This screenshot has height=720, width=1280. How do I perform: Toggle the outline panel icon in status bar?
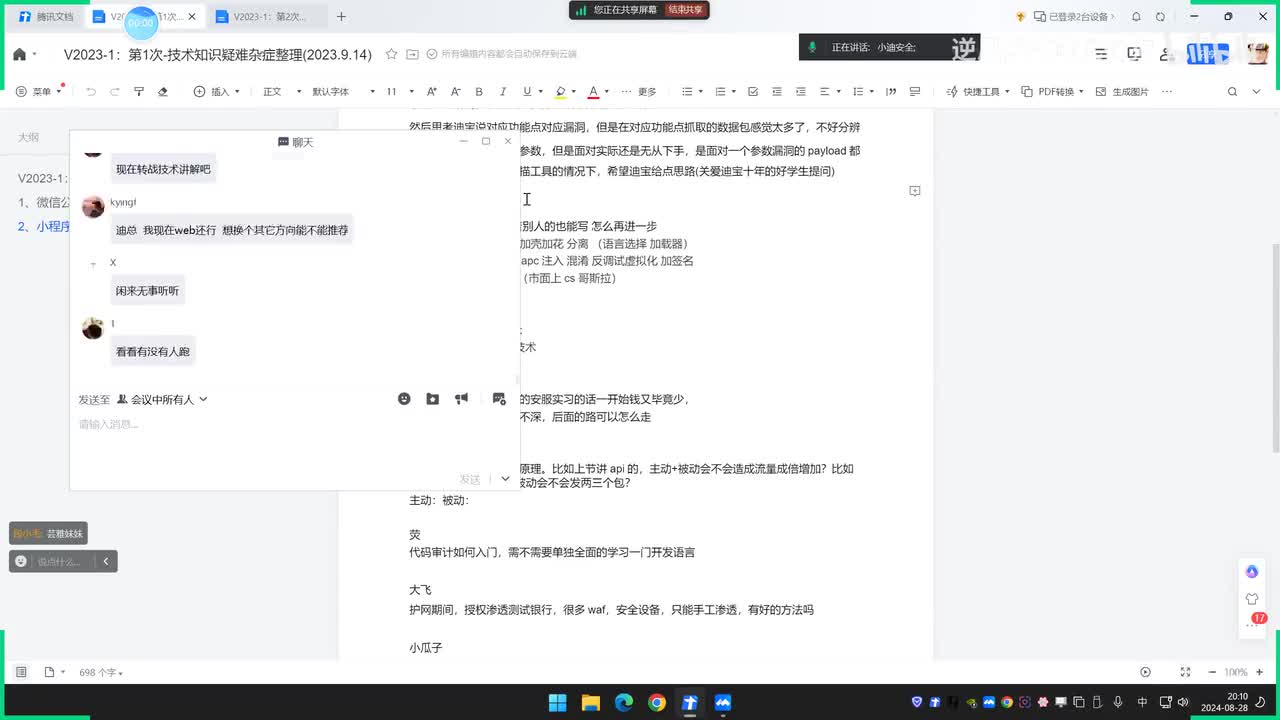point(21,672)
